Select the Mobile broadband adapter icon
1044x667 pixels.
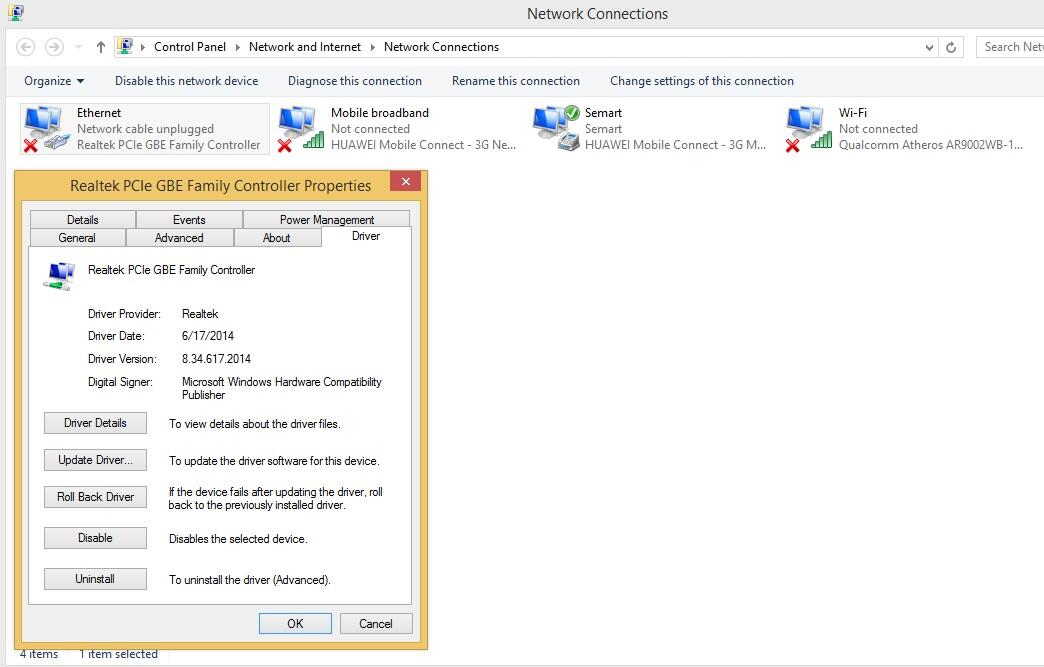tap(300, 128)
